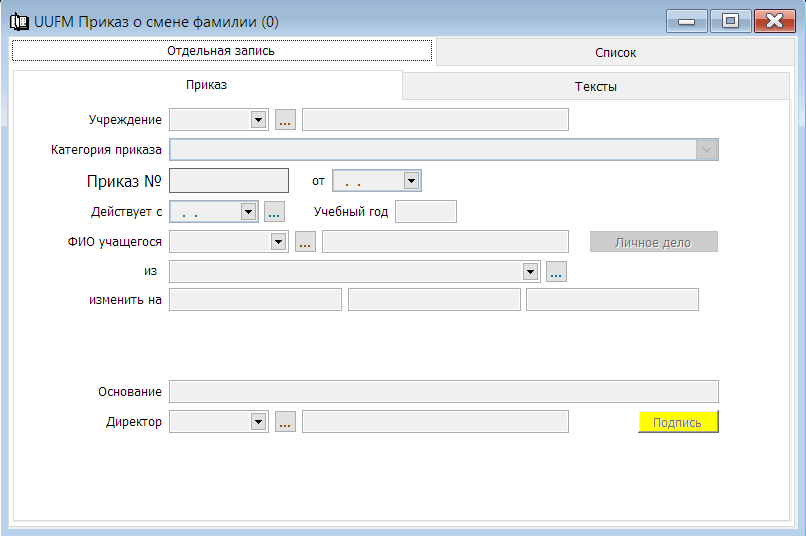Expand the из dropdown list
Screen dimensions: 806x536
pos(530,271)
